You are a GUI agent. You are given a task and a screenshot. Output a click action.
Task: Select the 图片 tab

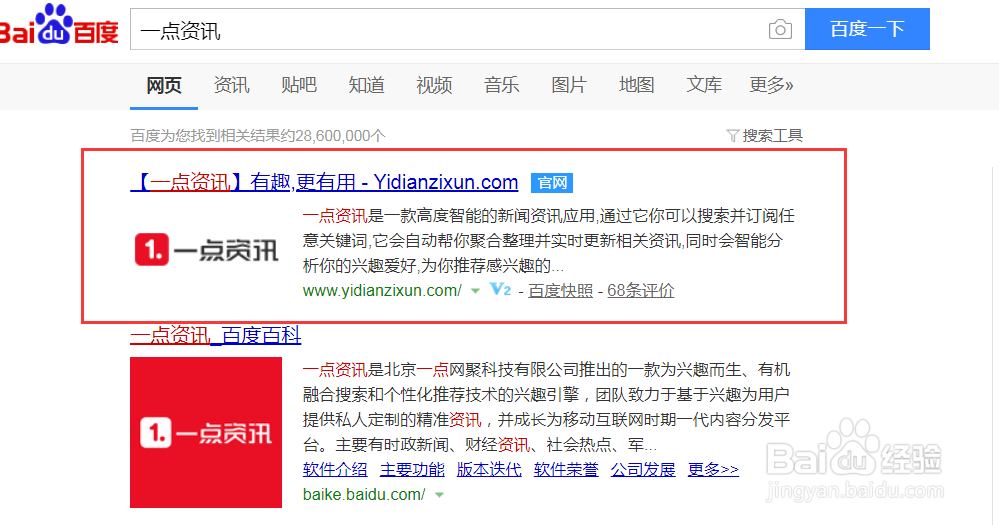coord(569,85)
